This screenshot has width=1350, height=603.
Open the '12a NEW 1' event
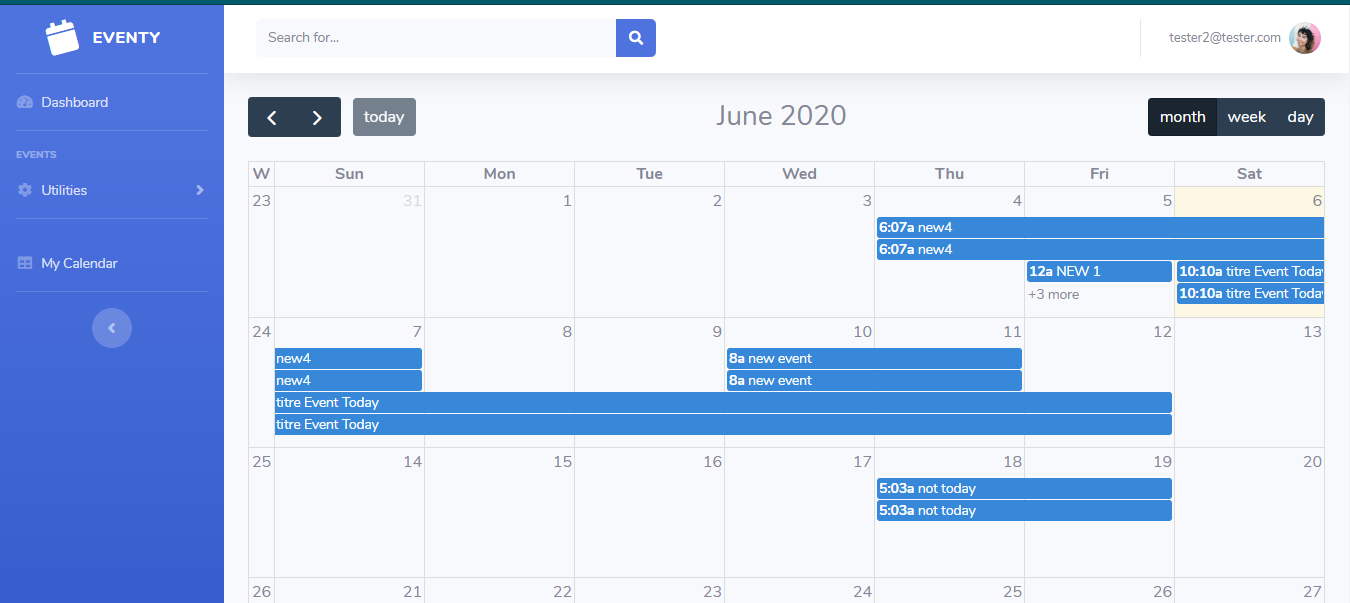pos(1099,271)
